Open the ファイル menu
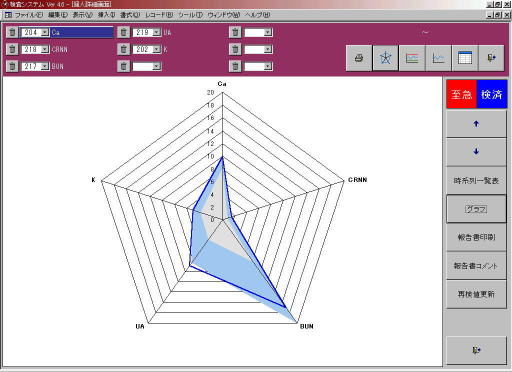This screenshot has width=512, height=372. click(x=29, y=15)
